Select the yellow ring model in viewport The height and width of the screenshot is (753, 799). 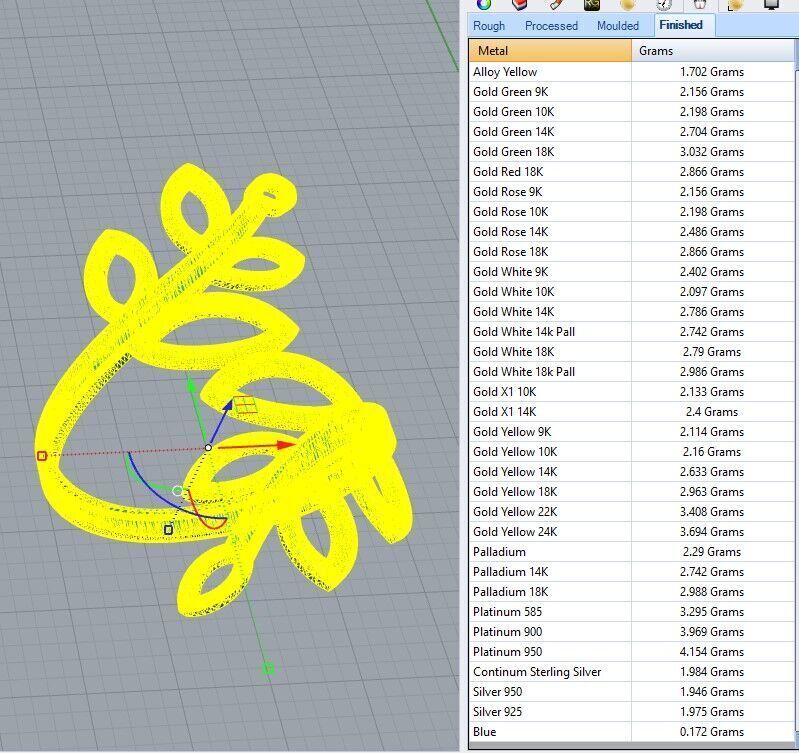tap(224, 392)
